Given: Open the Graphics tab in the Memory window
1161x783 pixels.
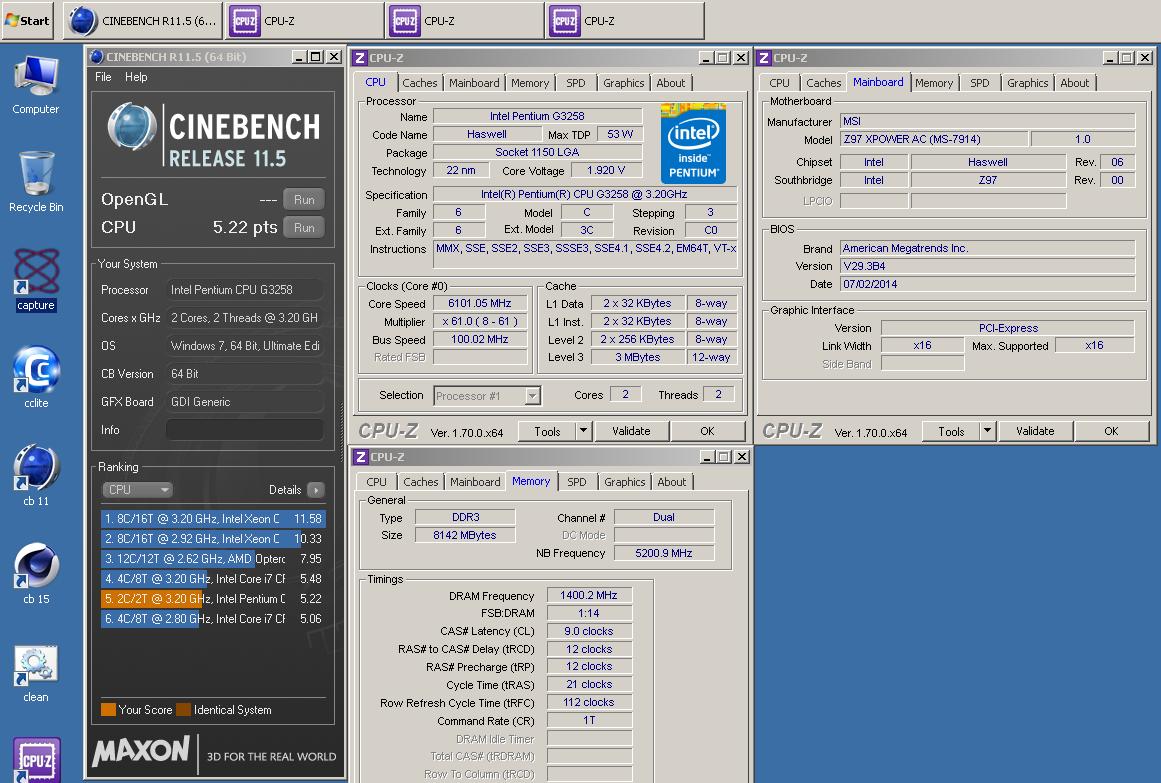Looking at the screenshot, I should (x=625, y=482).
